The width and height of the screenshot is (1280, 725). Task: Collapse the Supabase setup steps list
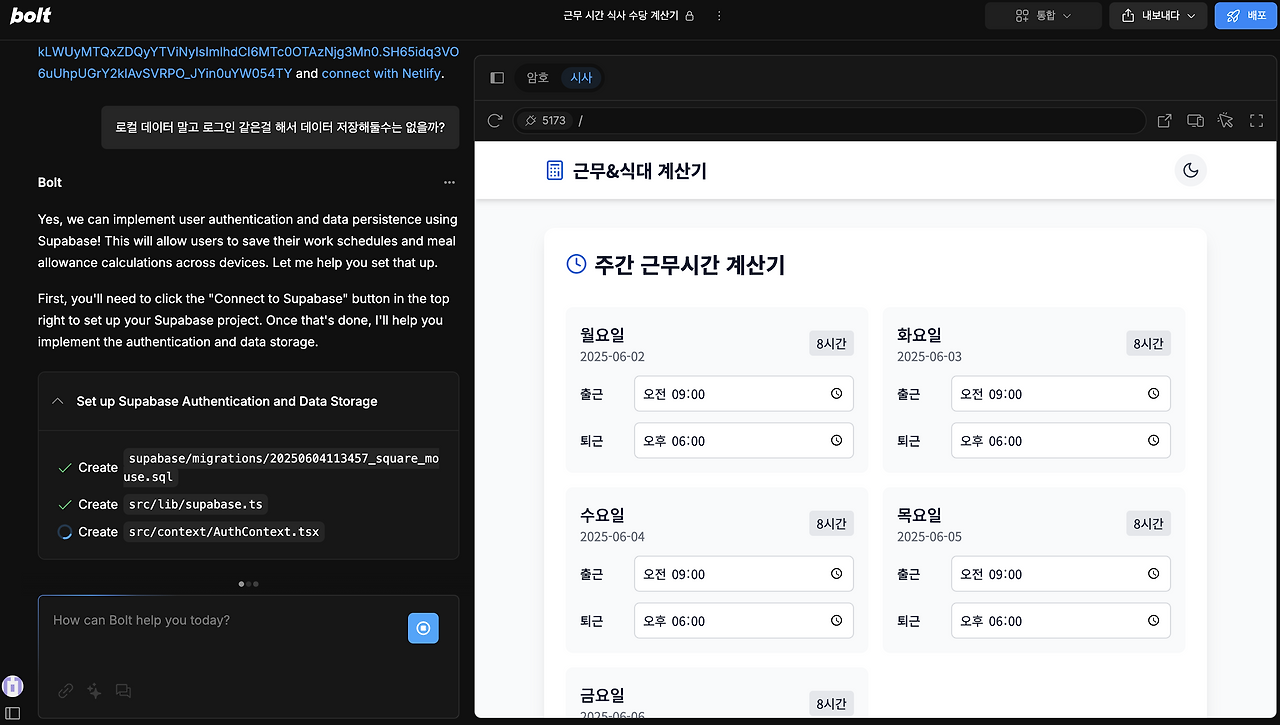(57, 401)
